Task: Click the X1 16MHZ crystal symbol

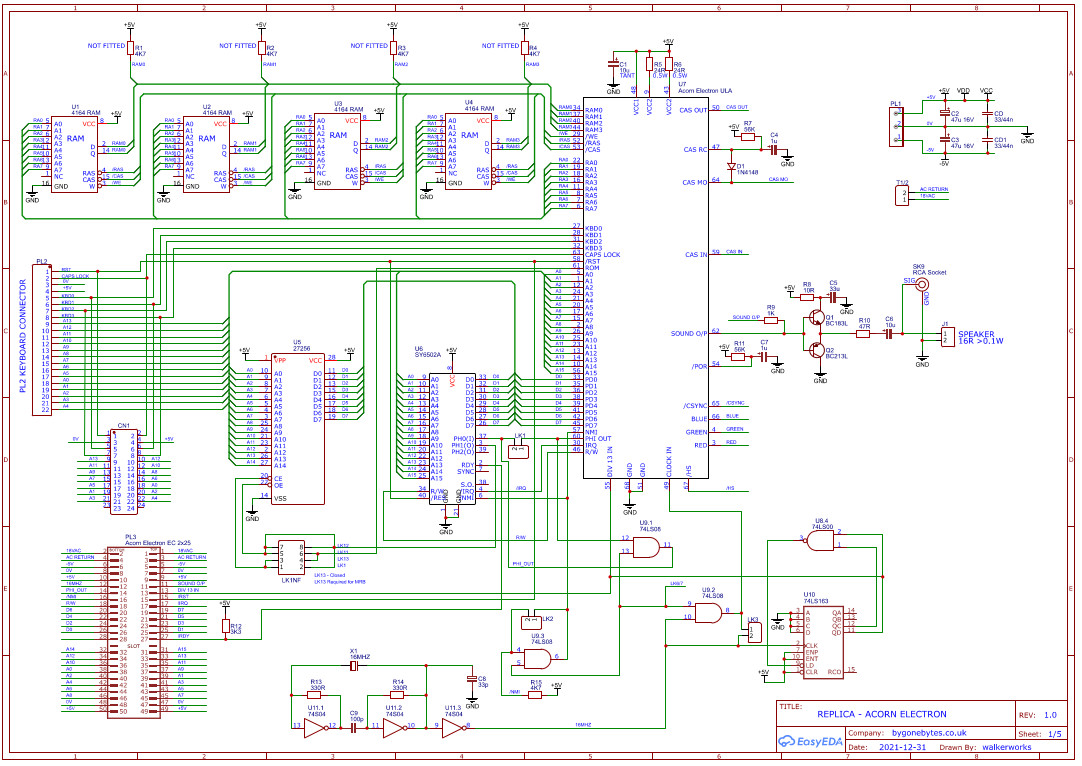Action: 354,666
